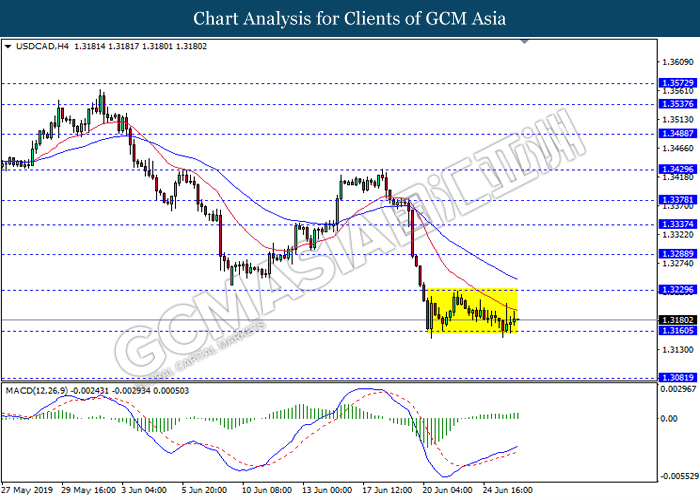Select the 1.33781 price level label

pos(678,200)
